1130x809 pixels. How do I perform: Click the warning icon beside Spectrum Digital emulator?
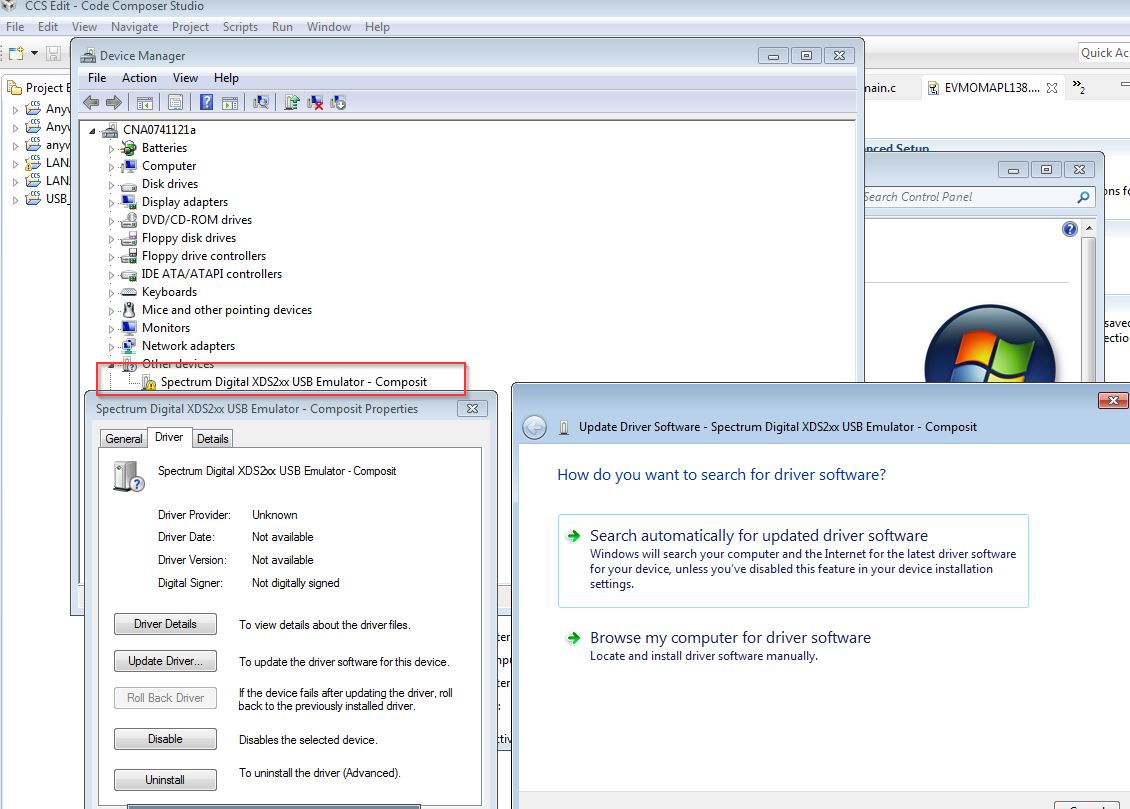pyautogui.click(x=149, y=383)
